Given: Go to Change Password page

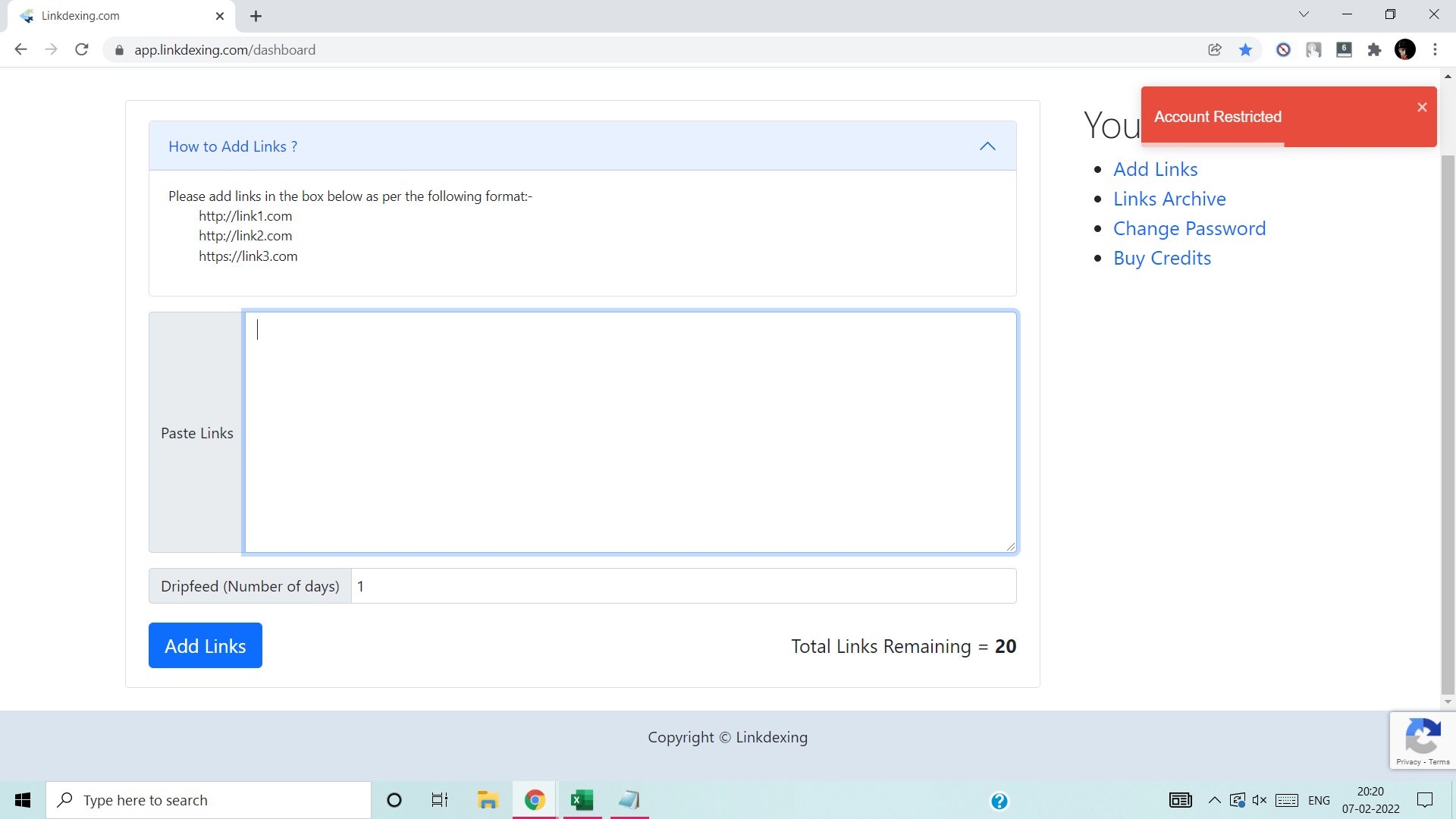Looking at the screenshot, I should click(1189, 228).
